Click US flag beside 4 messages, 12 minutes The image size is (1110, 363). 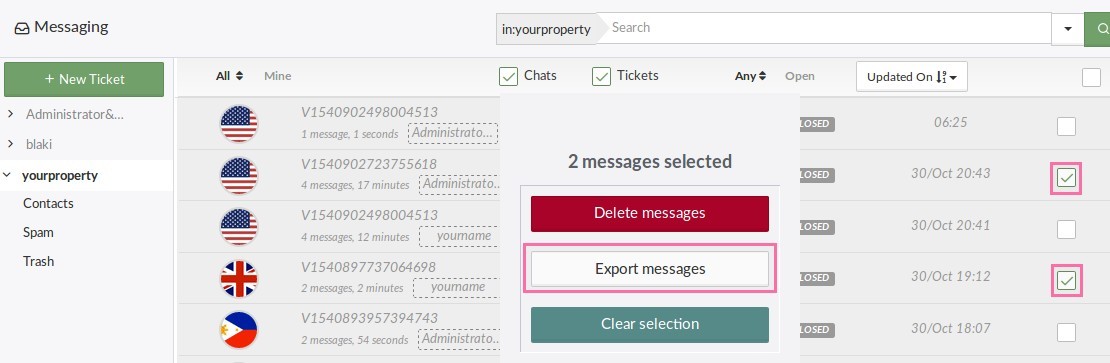coord(239,227)
